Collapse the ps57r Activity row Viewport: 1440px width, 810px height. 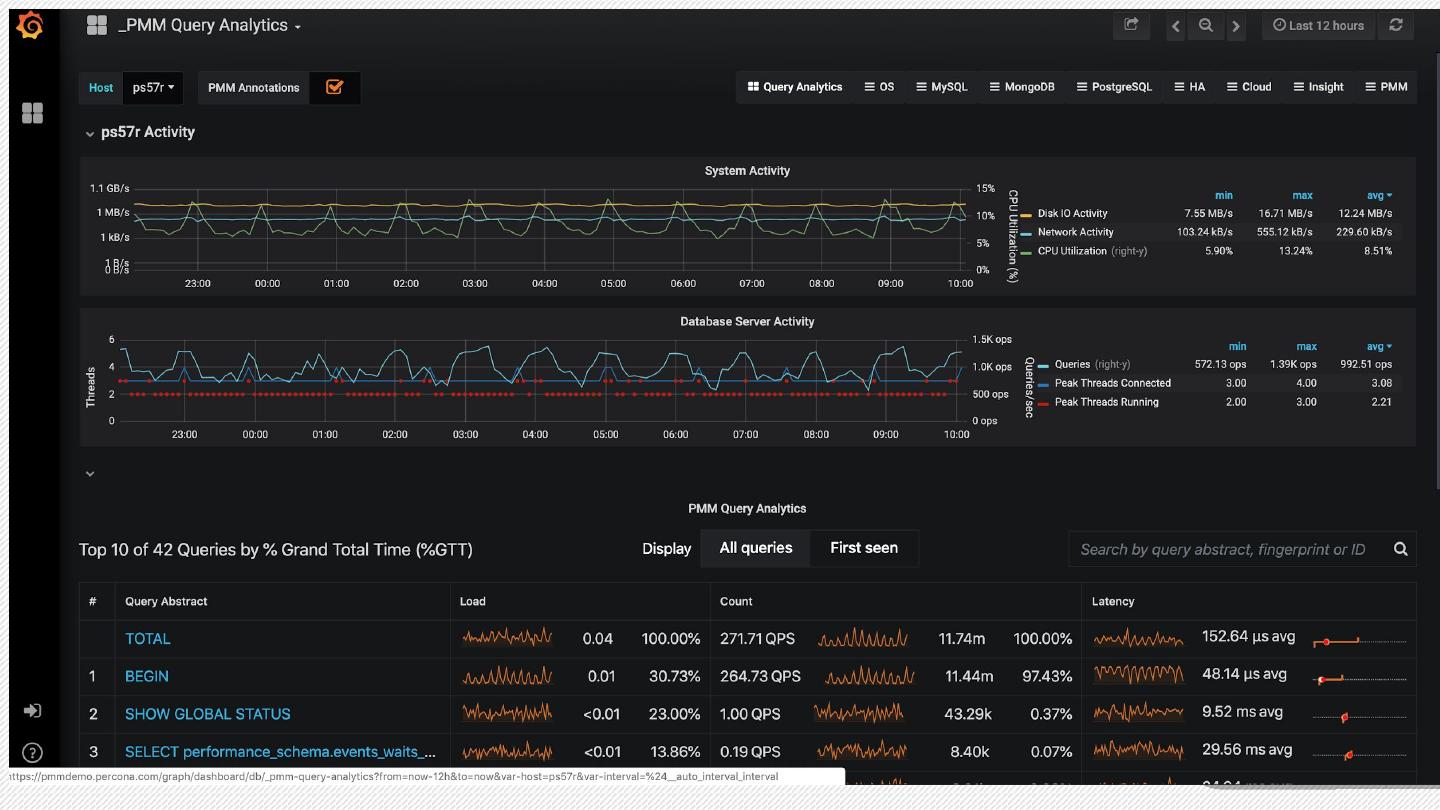tap(90, 133)
